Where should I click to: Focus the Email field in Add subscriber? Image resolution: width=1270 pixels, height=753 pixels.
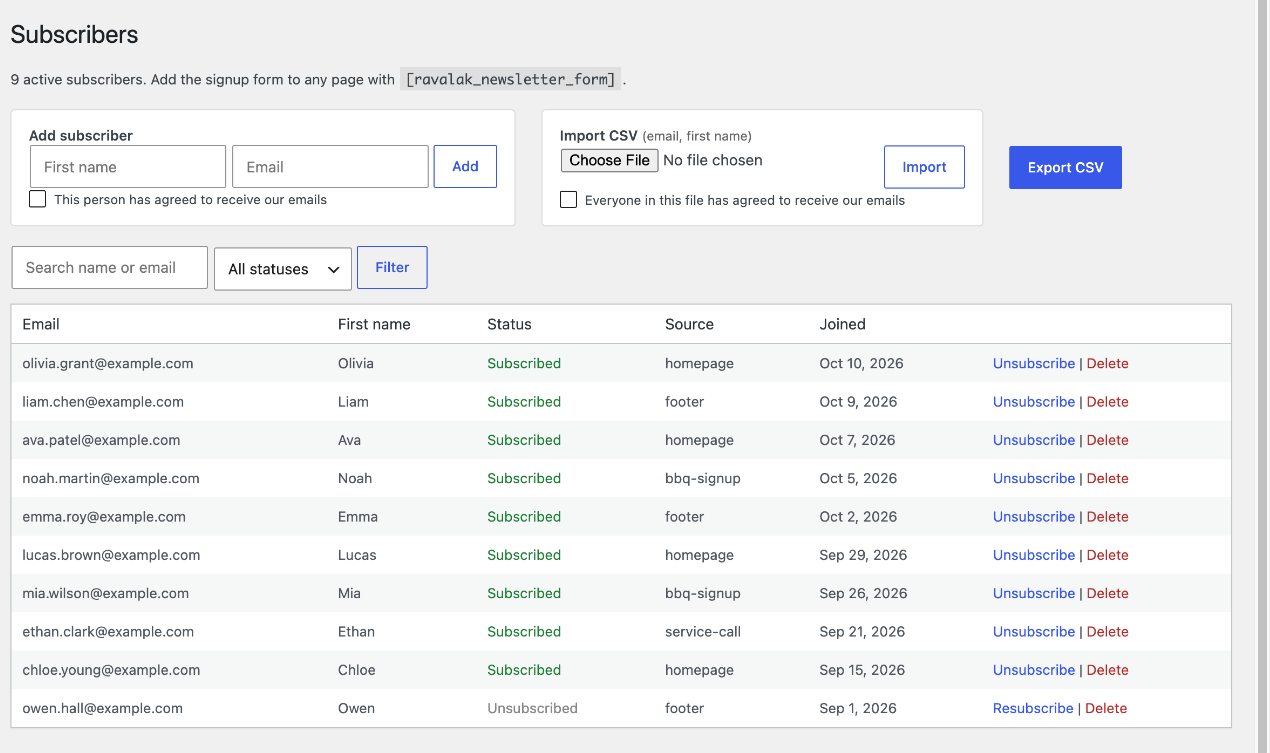[330, 167]
